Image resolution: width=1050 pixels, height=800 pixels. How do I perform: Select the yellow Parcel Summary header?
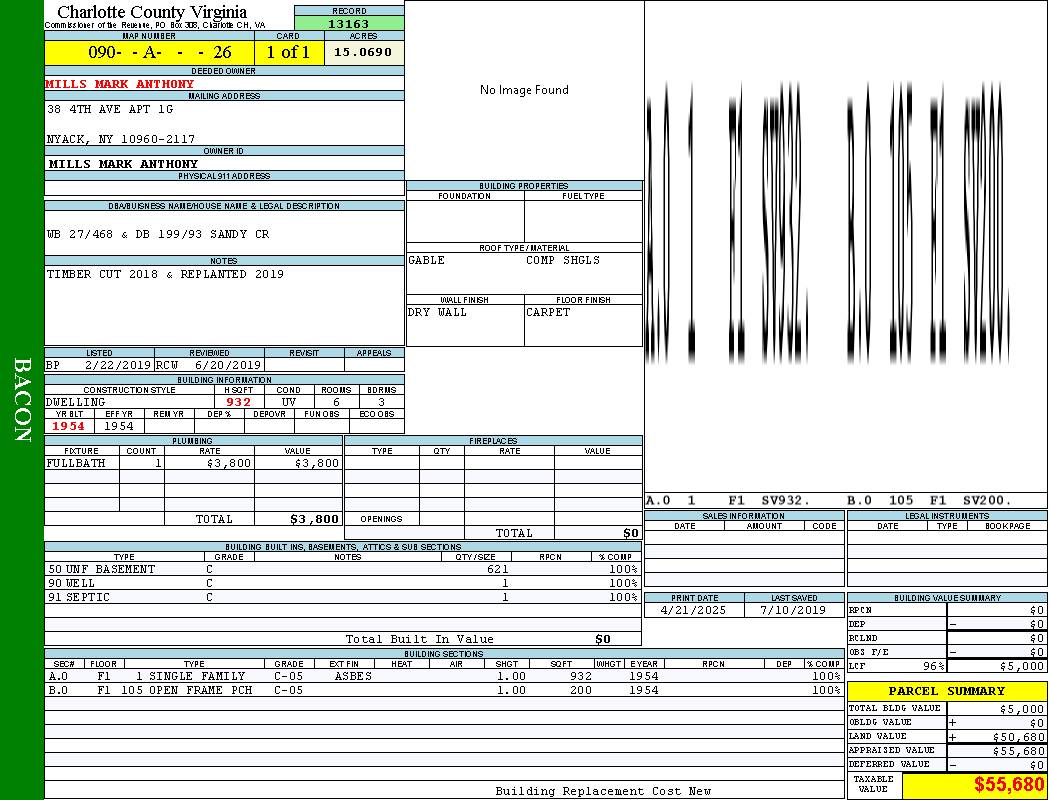pyautogui.click(x=946, y=691)
